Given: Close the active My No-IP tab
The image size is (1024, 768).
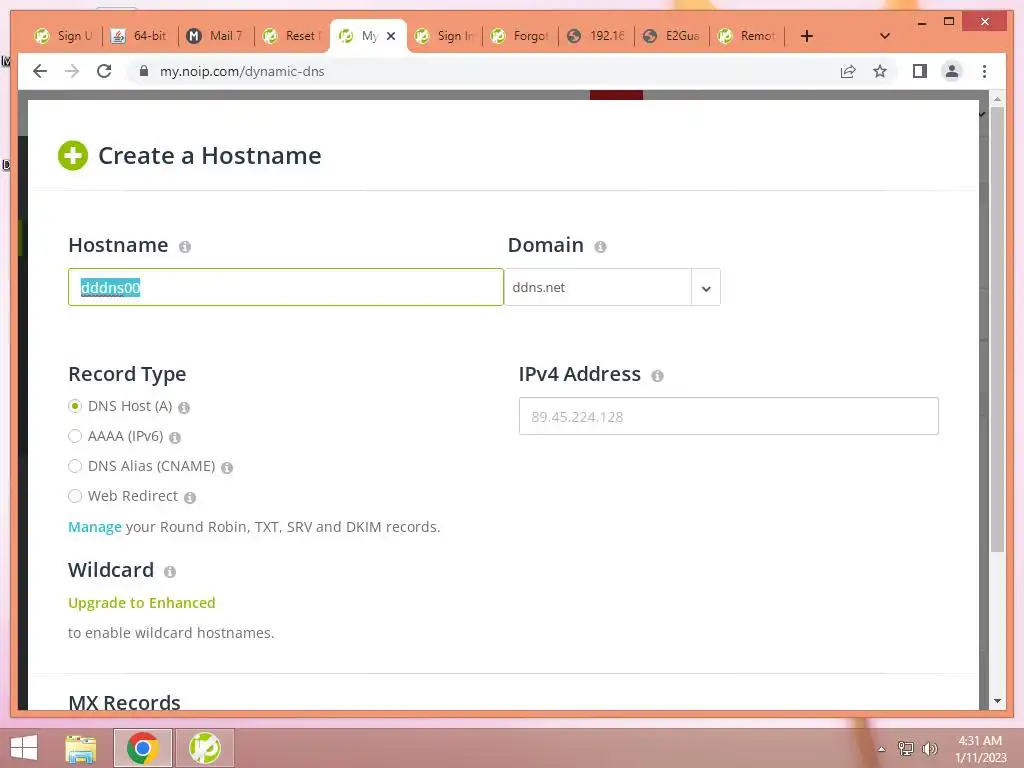Looking at the screenshot, I should click(391, 36).
